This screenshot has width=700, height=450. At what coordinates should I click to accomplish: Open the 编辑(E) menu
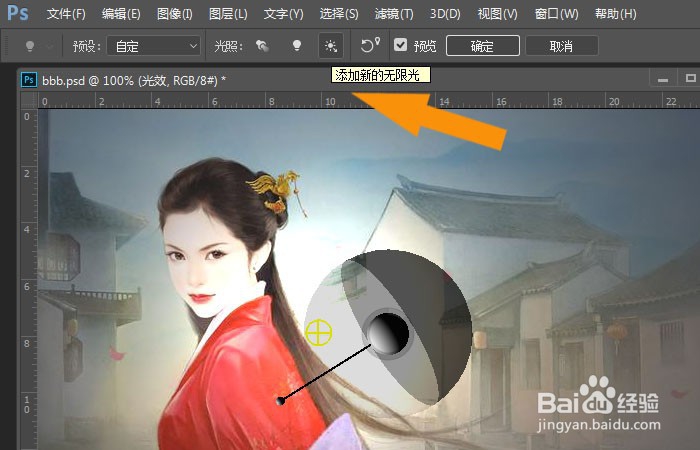121,14
